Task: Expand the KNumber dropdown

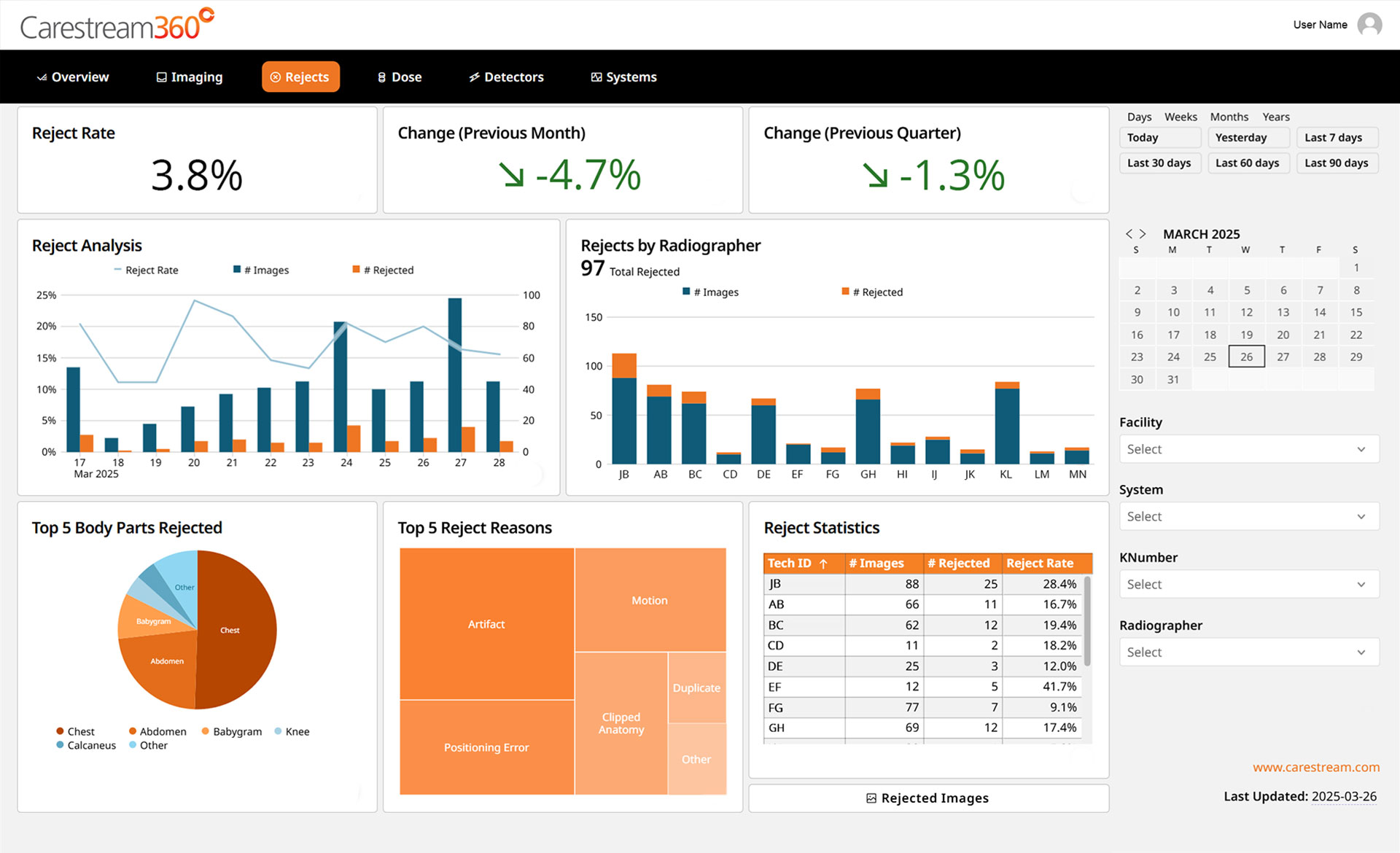Action: click(x=1248, y=584)
